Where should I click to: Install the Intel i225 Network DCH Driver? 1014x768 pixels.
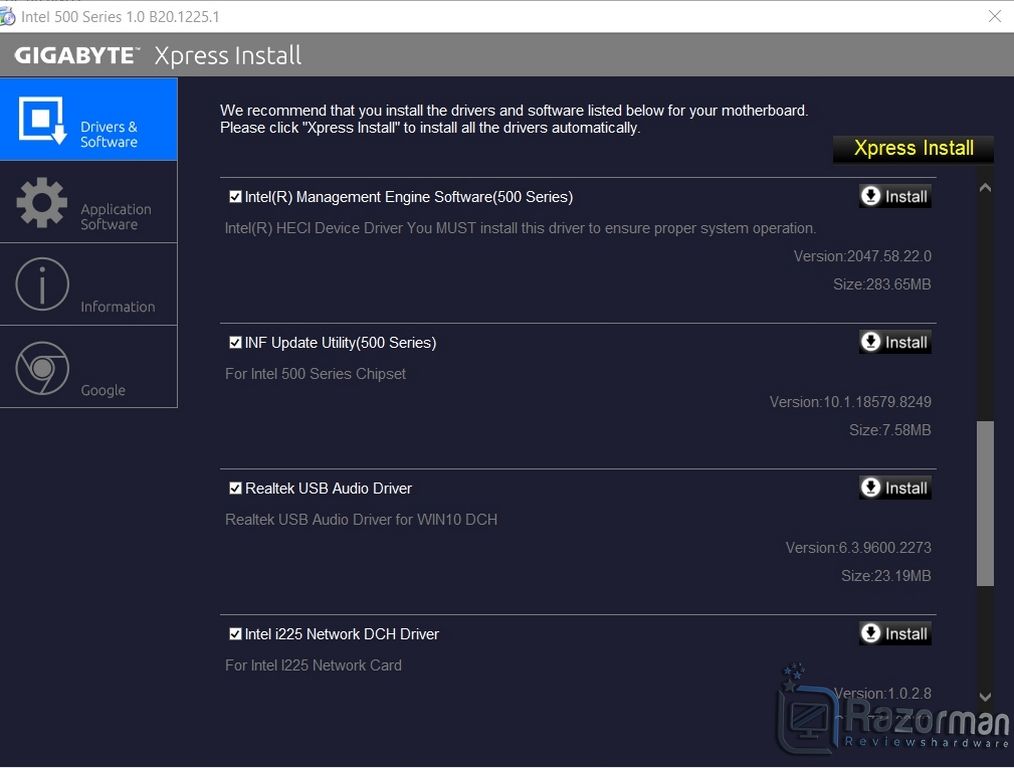(895, 633)
